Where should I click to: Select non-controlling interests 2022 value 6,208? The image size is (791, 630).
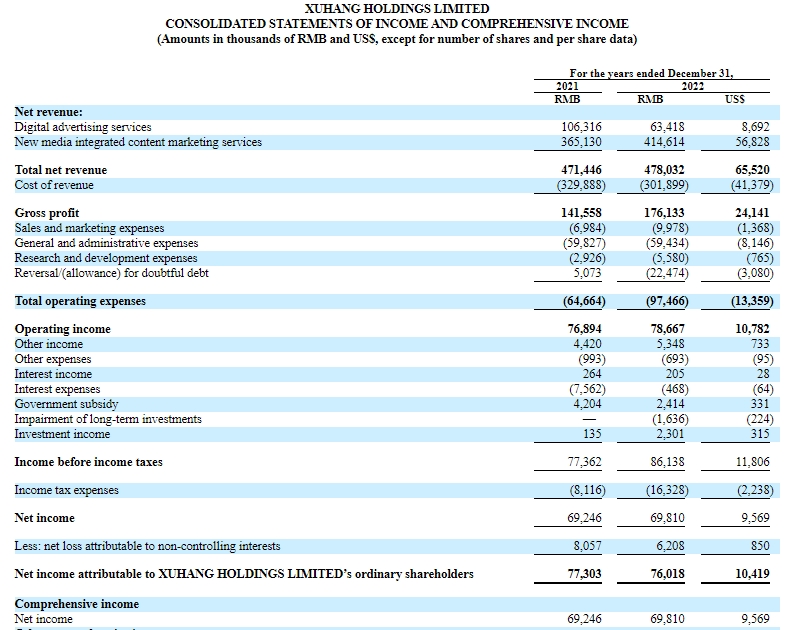pyautogui.click(x=670, y=546)
